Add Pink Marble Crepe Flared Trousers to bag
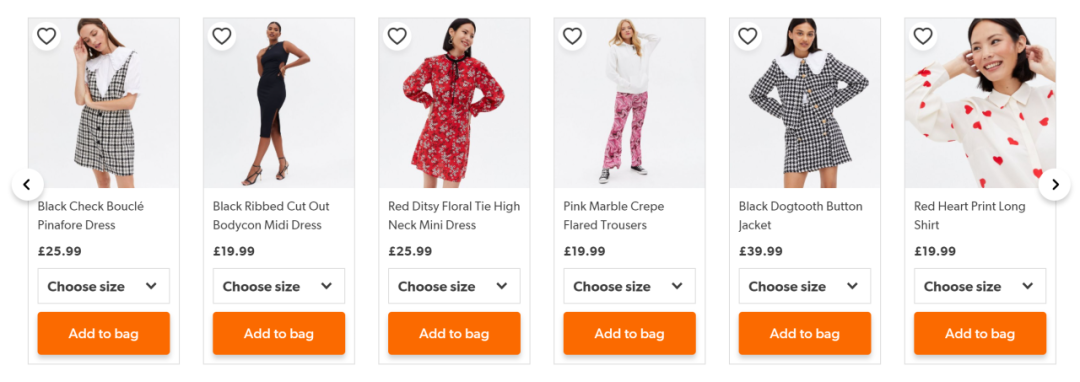Image resolution: width=1080 pixels, height=382 pixels. pyautogui.click(x=630, y=334)
